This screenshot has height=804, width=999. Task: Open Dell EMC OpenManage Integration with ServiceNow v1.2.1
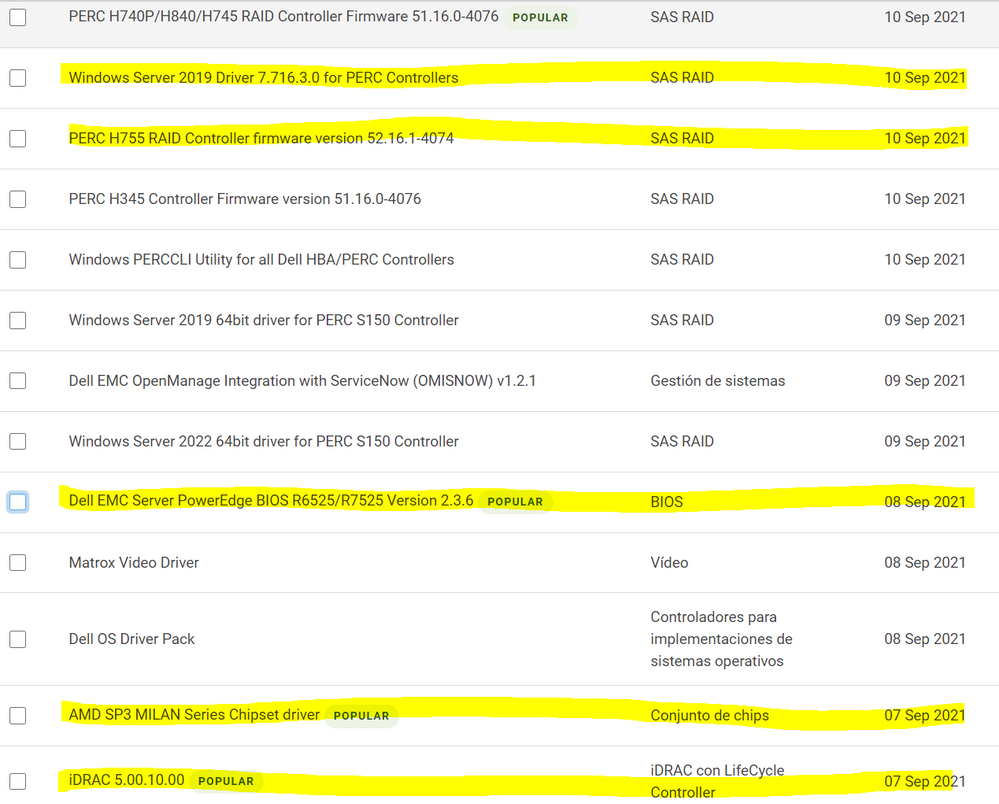302,380
